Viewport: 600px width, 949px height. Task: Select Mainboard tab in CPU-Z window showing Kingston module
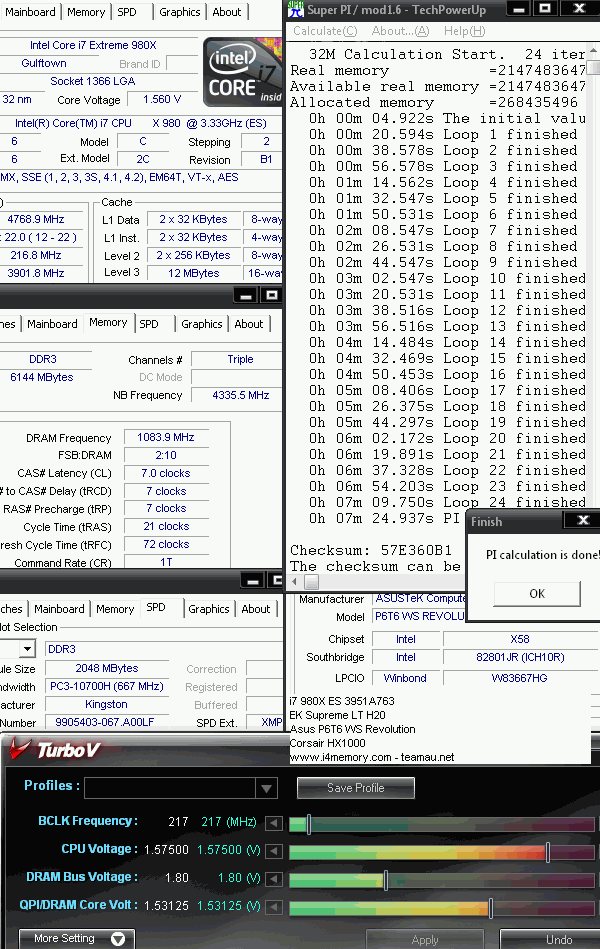pos(59,609)
